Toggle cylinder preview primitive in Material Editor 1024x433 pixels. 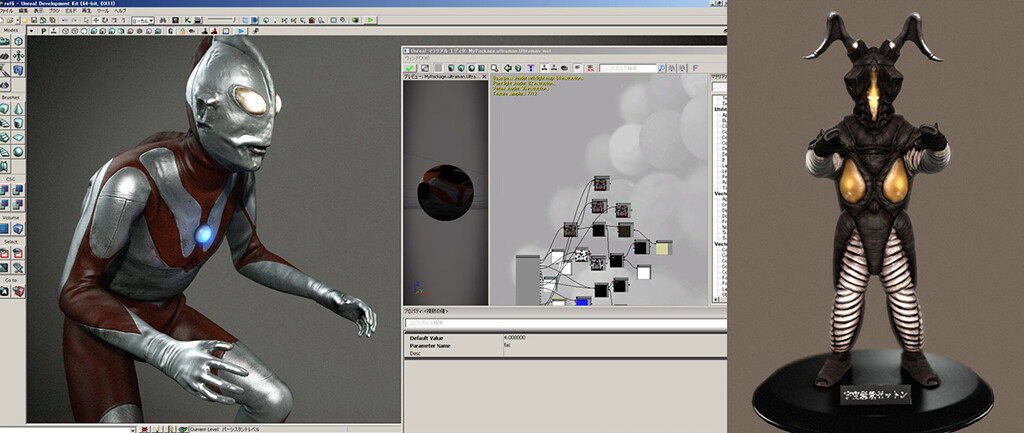(451, 67)
